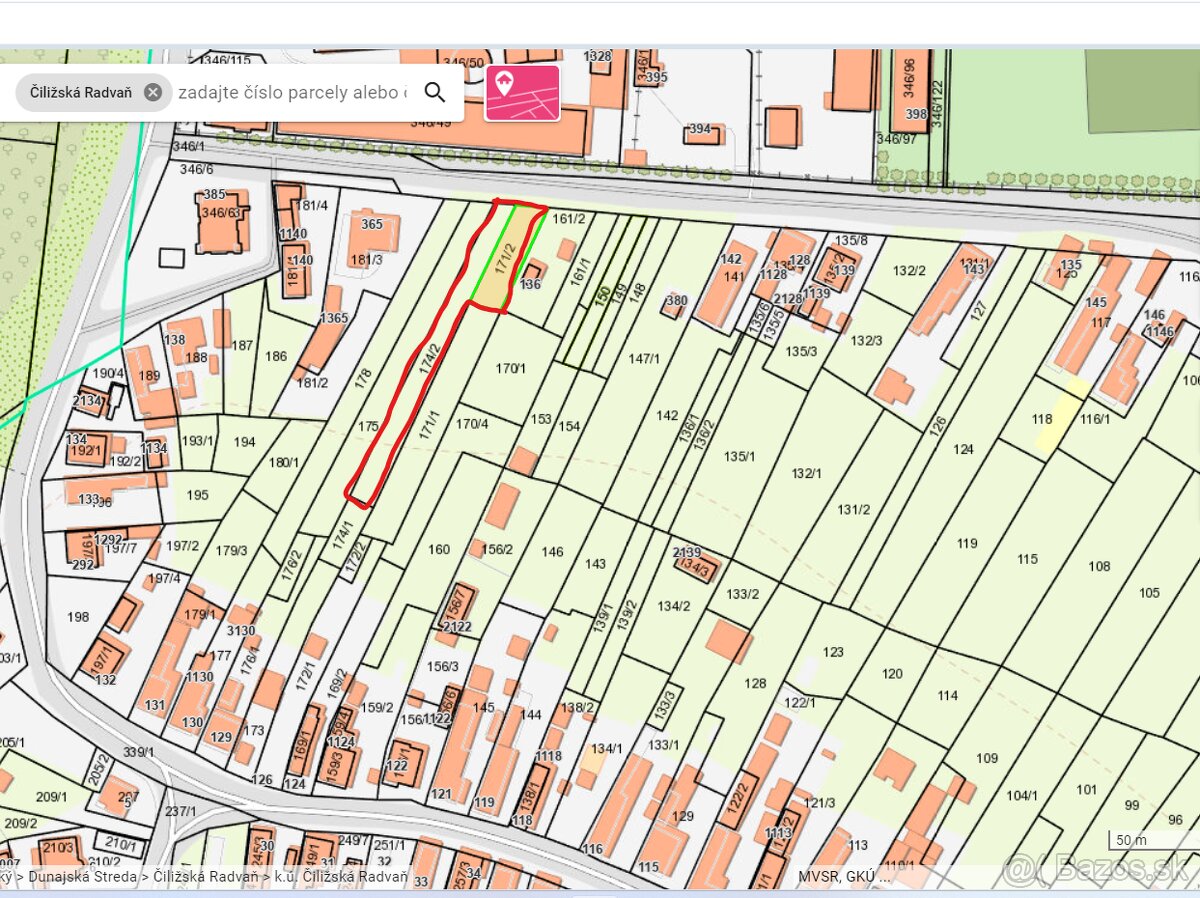Focus the parcel number search field
This screenshot has height=898, width=1200.
[x=292, y=93]
